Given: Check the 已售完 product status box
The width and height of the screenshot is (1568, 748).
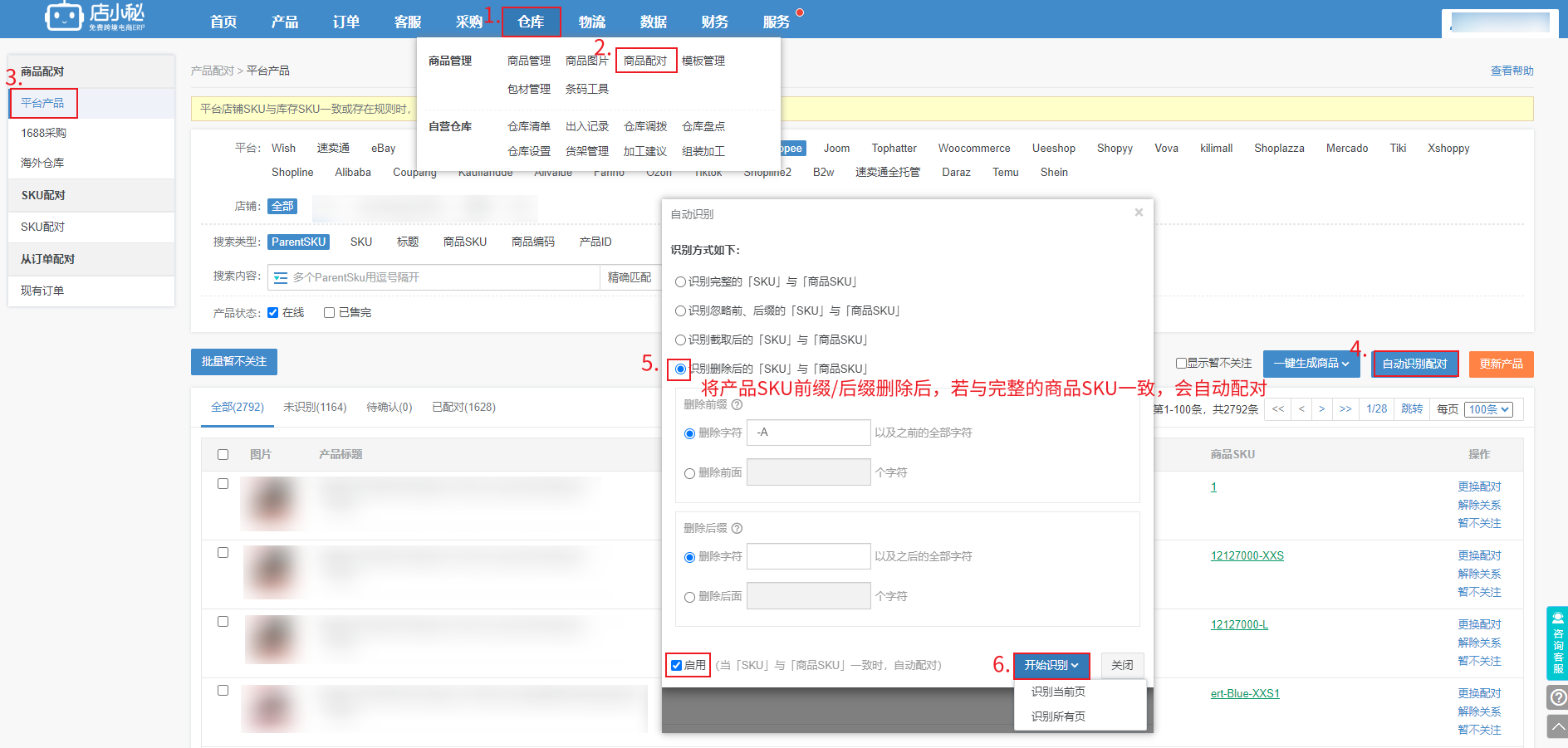Looking at the screenshot, I should pos(330,313).
